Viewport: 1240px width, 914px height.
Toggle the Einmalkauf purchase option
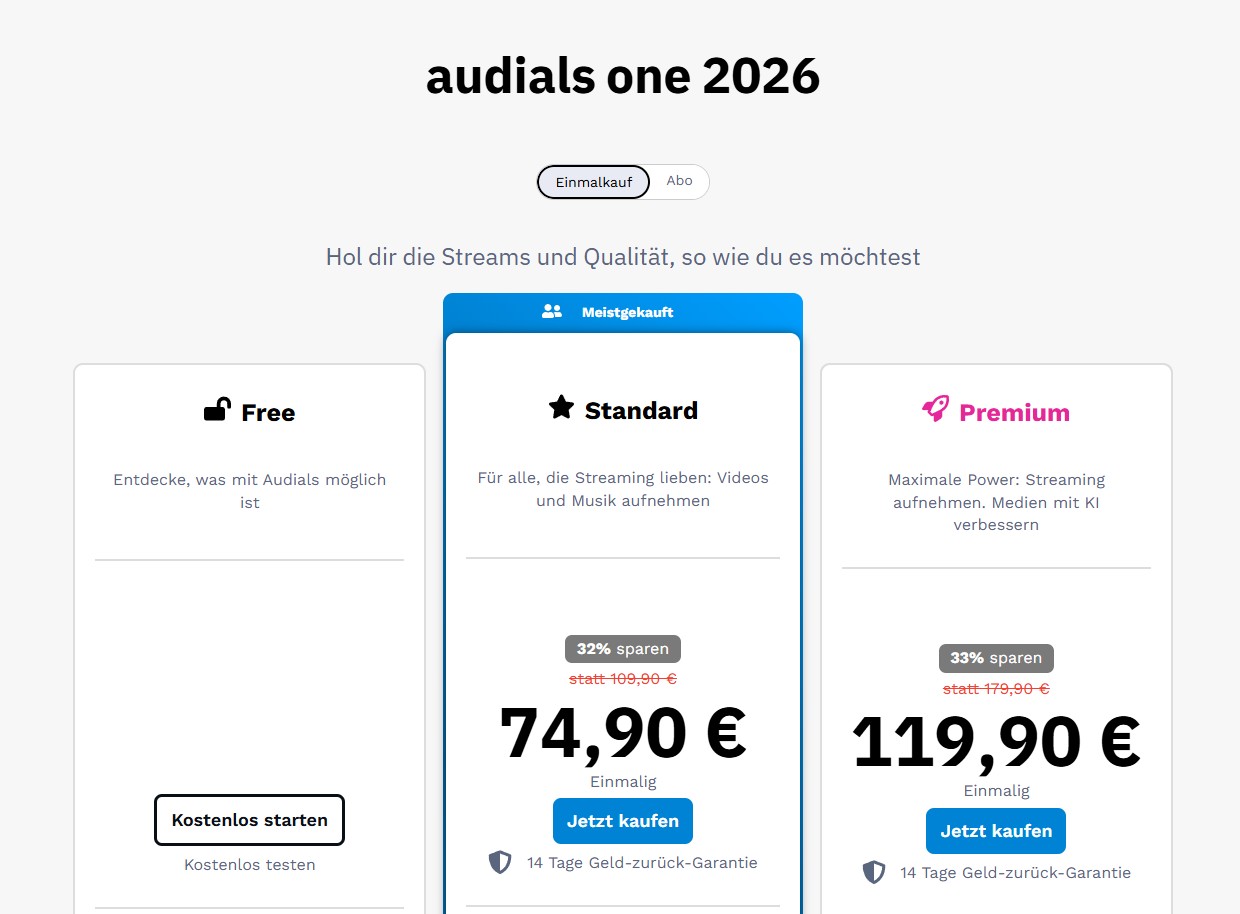(593, 182)
